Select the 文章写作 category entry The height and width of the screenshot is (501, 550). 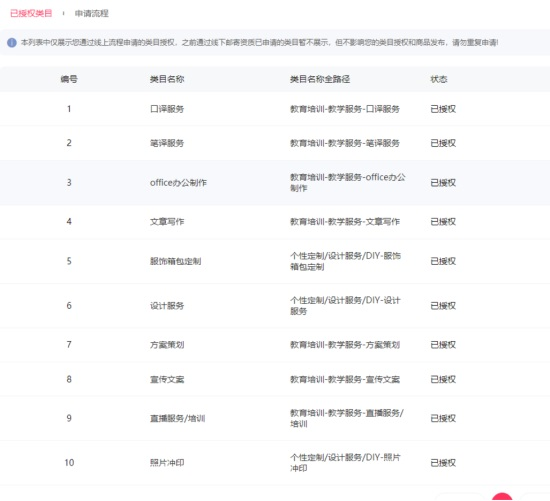[x=167, y=222]
